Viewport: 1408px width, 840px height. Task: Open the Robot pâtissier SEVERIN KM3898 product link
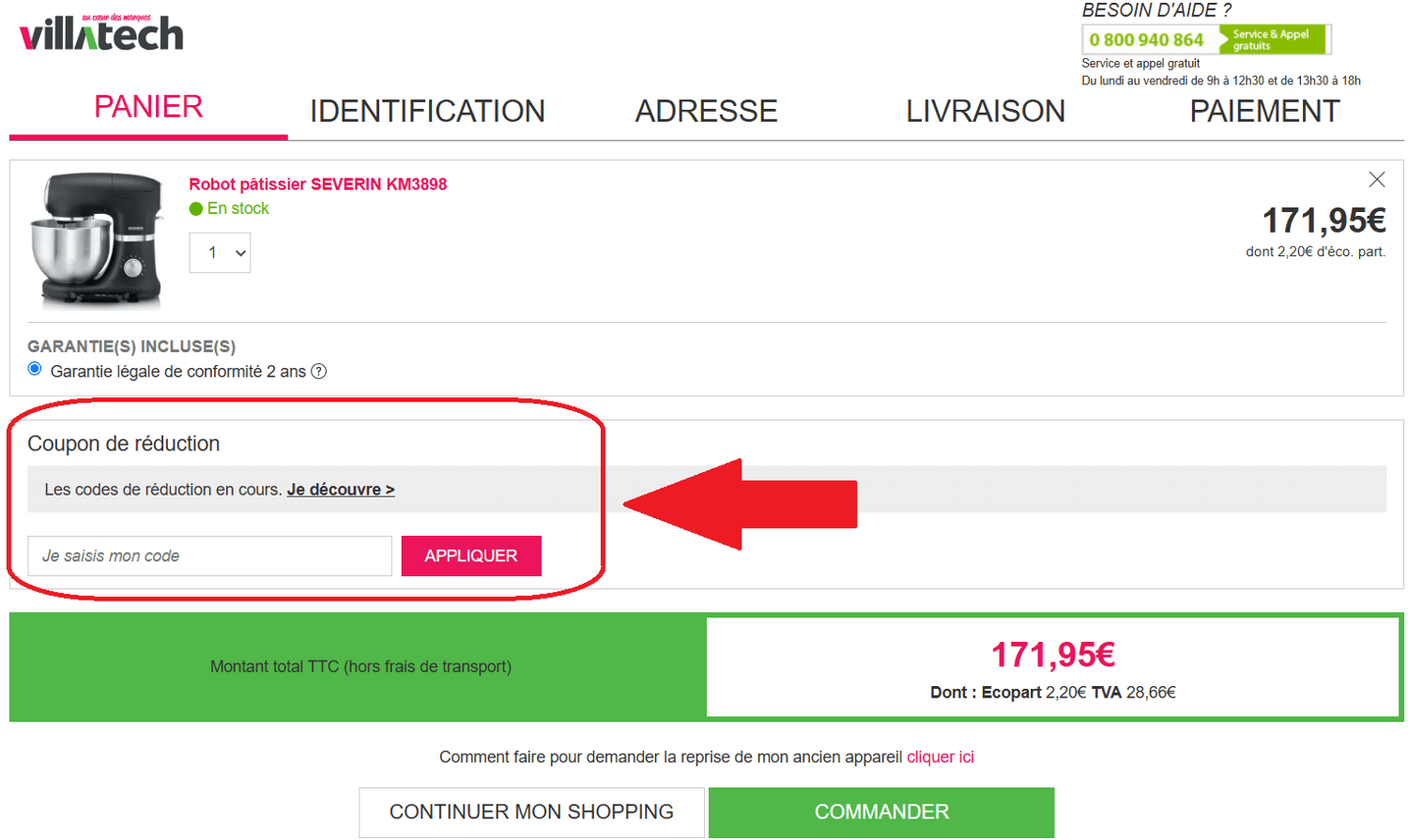coord(318,184)
